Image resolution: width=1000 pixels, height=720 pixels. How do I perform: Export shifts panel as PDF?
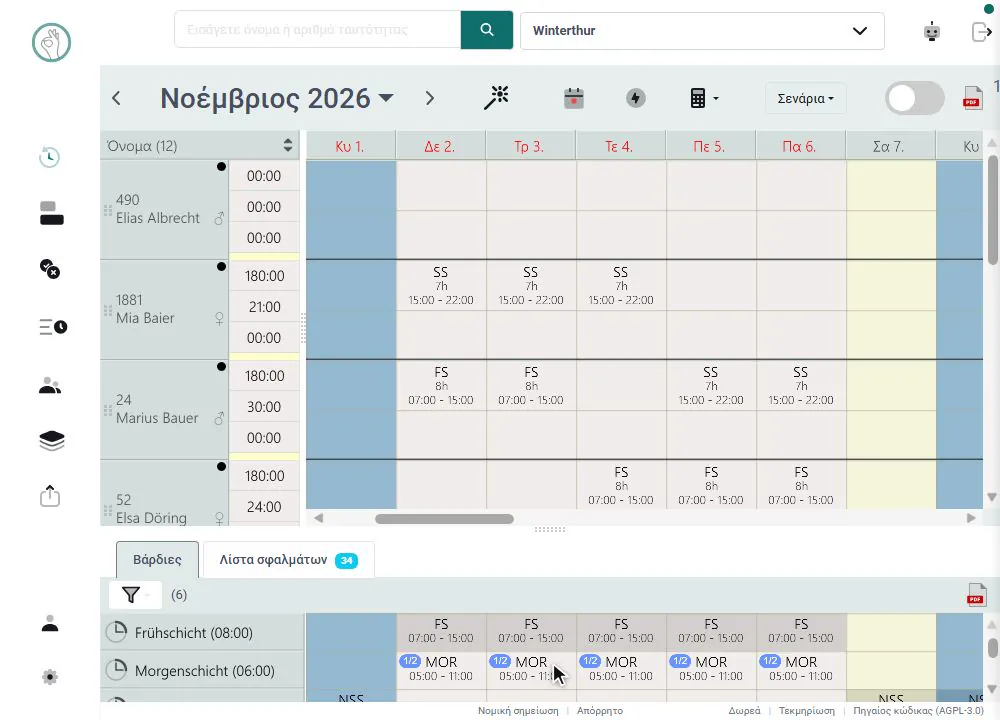pyautogui.click(x=976, y=595)
